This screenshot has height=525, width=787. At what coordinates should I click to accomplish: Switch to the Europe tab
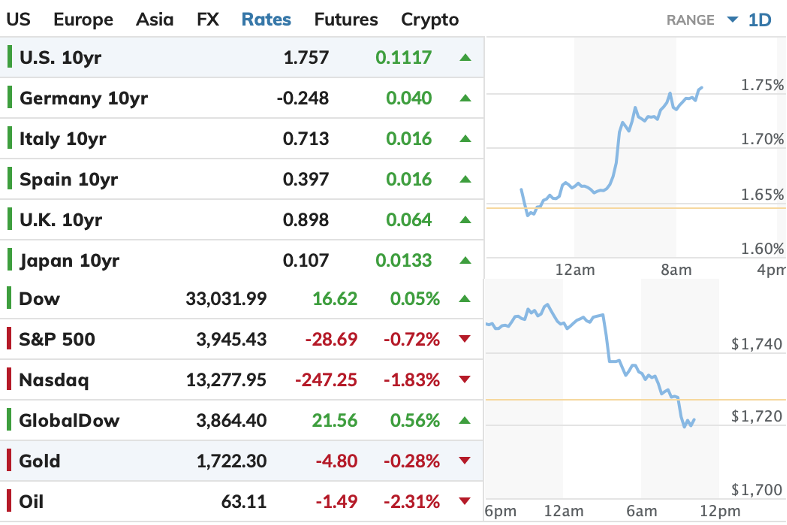(83, 20)
